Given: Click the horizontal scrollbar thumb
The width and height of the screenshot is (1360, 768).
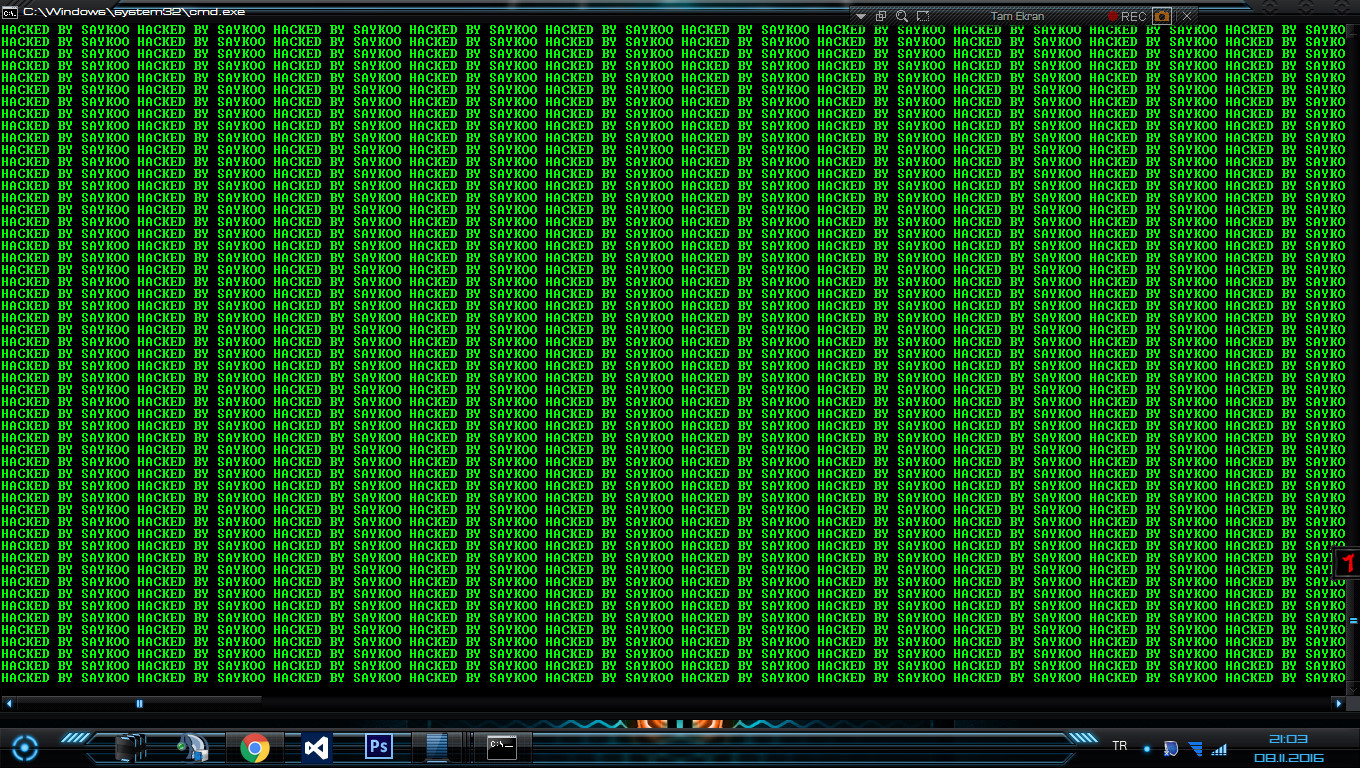Looking at the screenshot, I should (139, 703).
